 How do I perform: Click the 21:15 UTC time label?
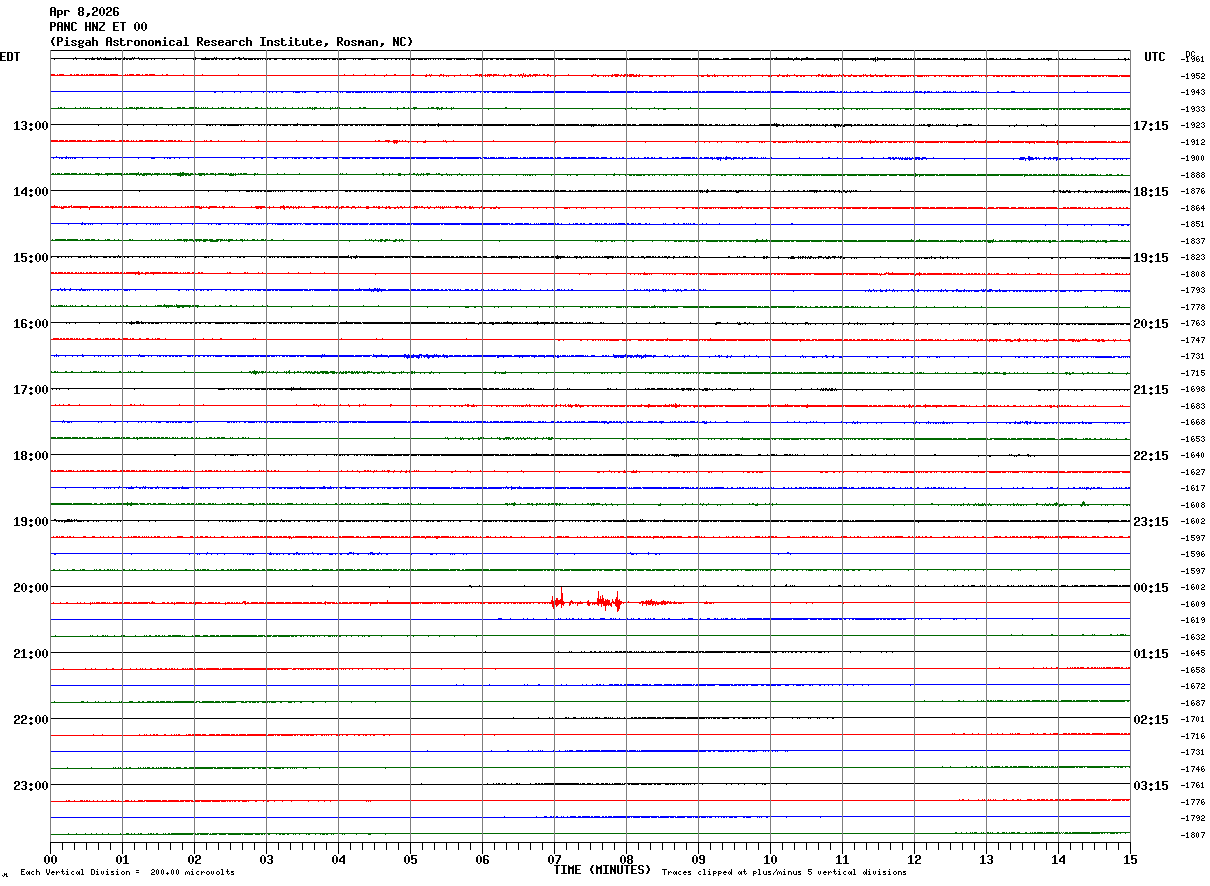[x=1150, y=390]
